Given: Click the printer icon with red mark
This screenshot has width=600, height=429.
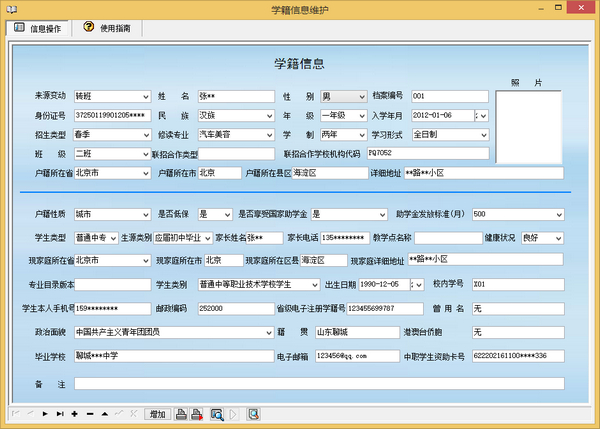Looking at the screenshot, I should click(199, 414).
